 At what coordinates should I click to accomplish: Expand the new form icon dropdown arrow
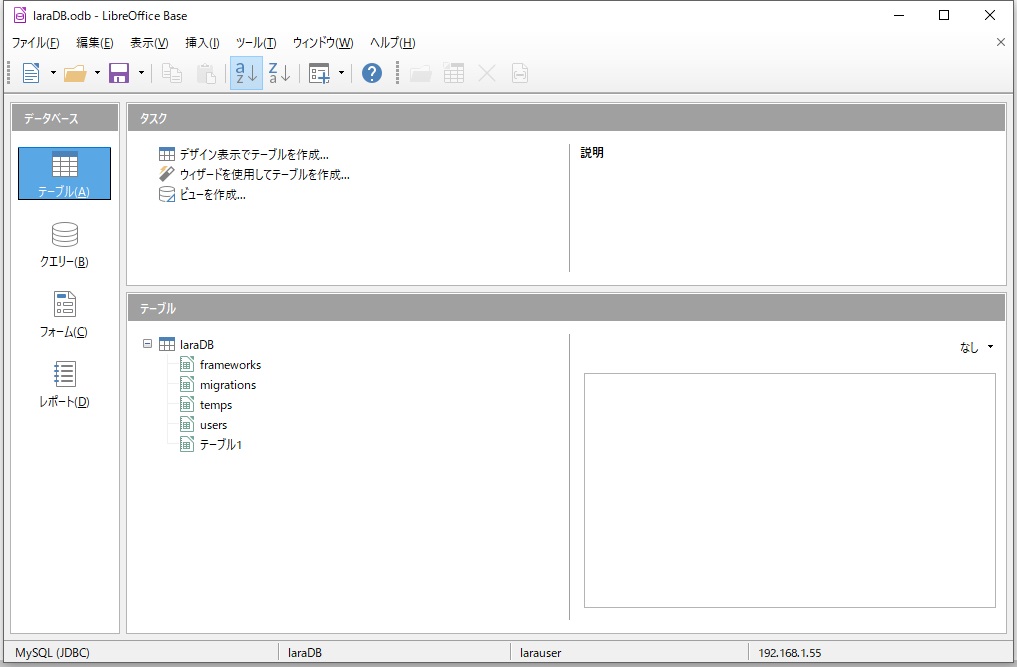point(342,73)
